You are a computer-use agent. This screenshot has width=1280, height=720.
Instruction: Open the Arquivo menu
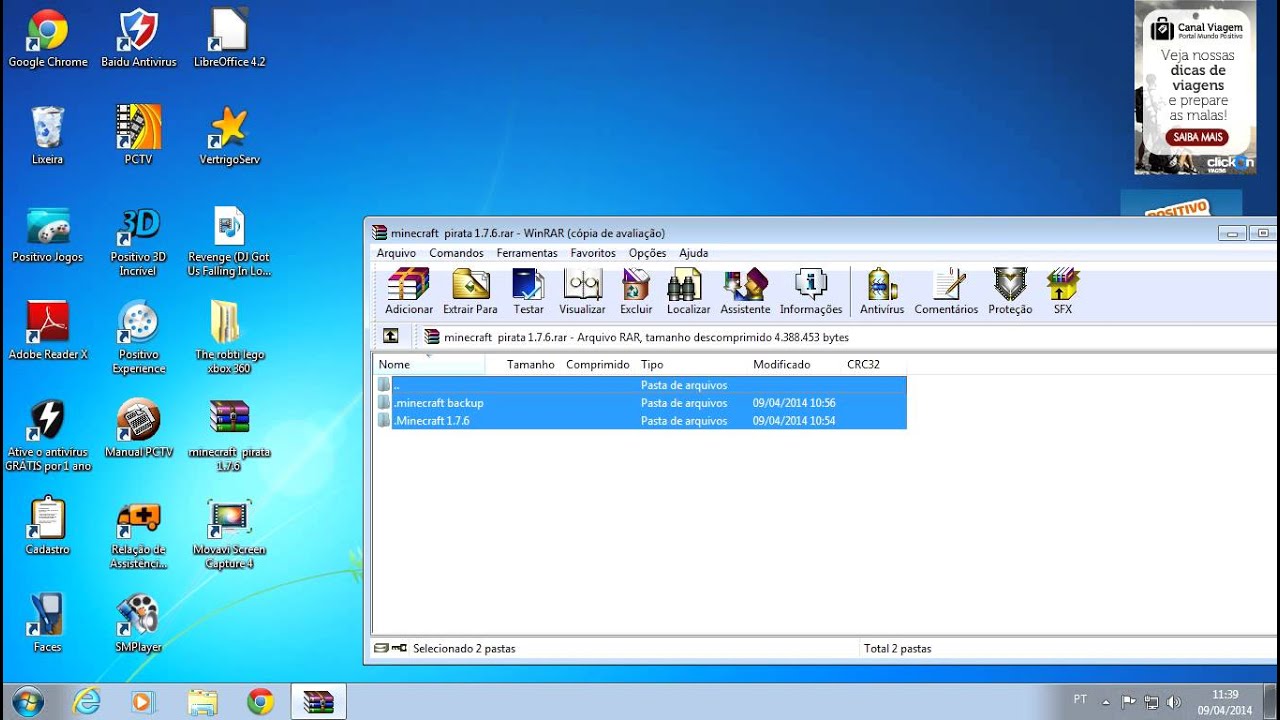click(396, 253)
